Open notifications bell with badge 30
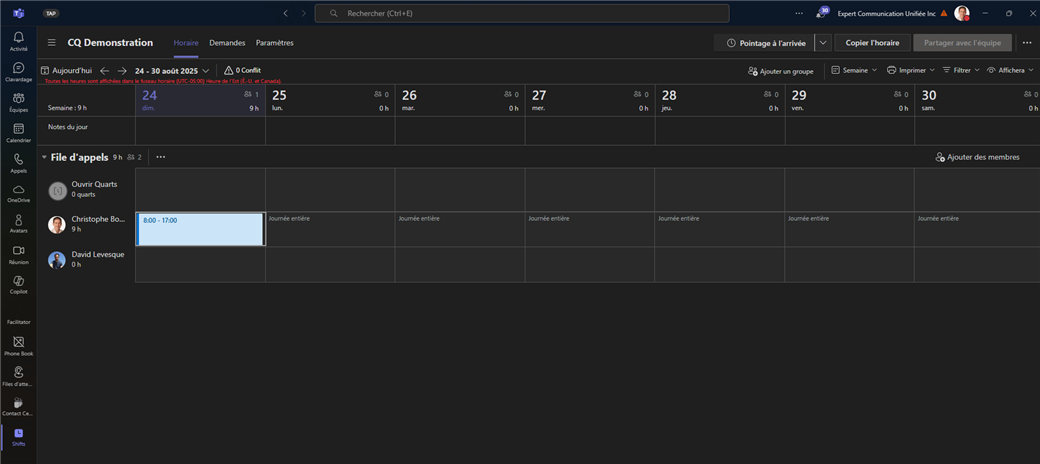 (820, 13)
